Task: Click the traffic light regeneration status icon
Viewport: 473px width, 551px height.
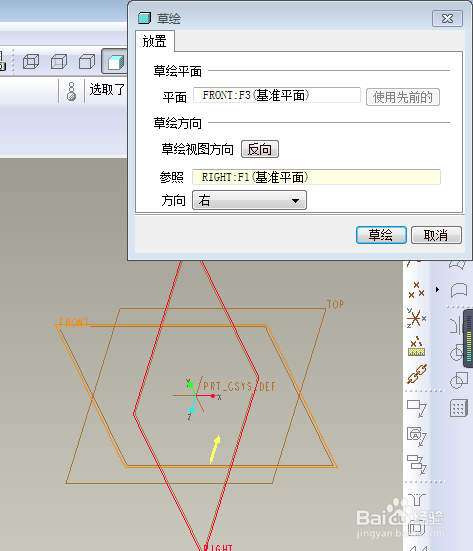Action: pyautogui.click(x=71, y=92)
